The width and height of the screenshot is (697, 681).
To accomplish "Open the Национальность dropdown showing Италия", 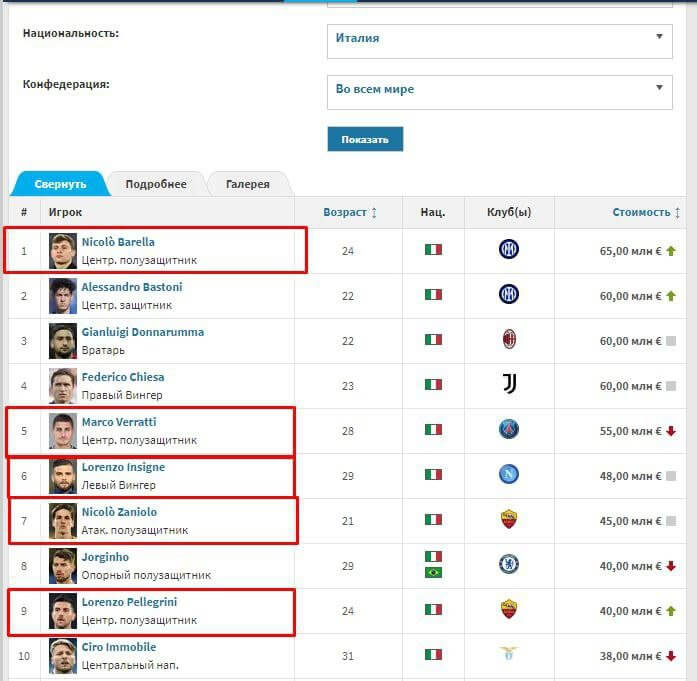I will point(500,41).
